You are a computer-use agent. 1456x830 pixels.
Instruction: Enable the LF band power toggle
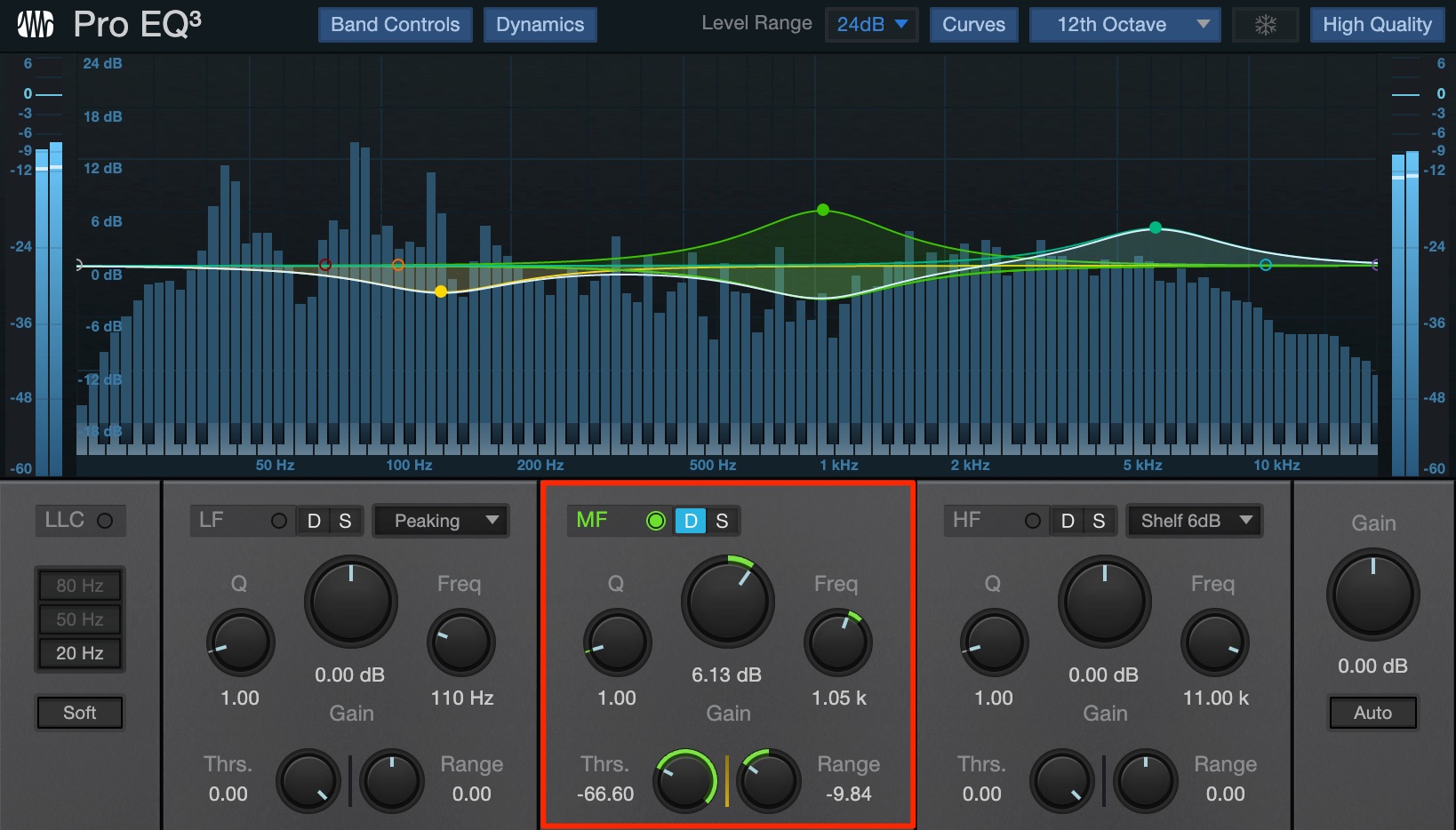coord(279,521)
